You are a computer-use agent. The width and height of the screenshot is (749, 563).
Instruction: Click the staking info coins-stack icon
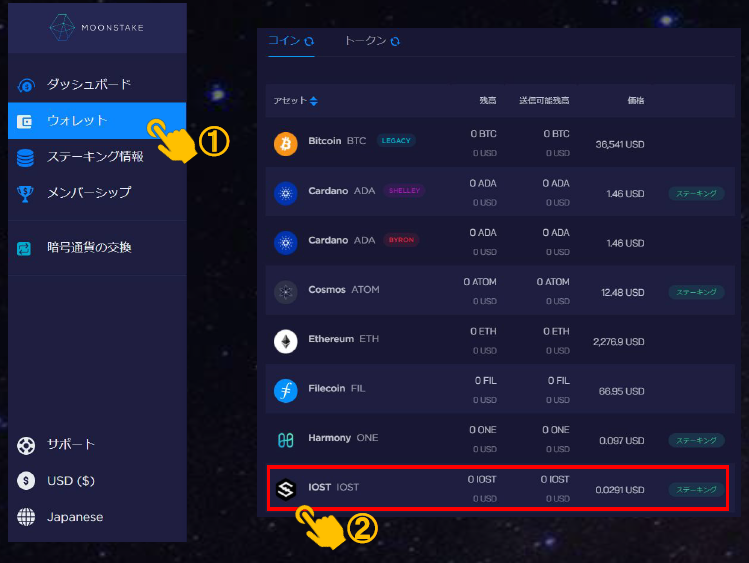pyautogui.click(x=25, y=158)
